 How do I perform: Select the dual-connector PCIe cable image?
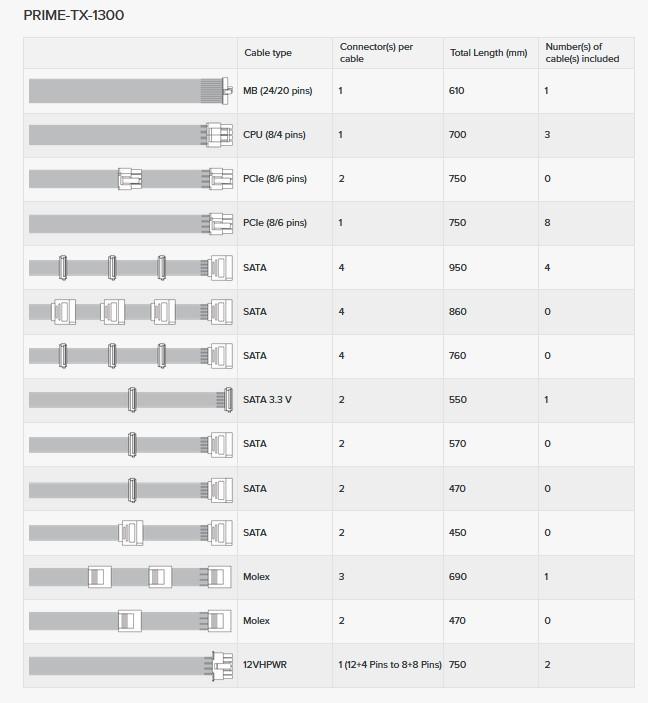tap(130, 179)
